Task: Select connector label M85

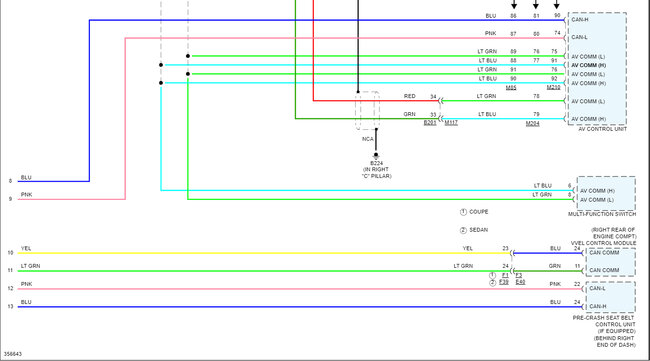Action: (511, 87)
